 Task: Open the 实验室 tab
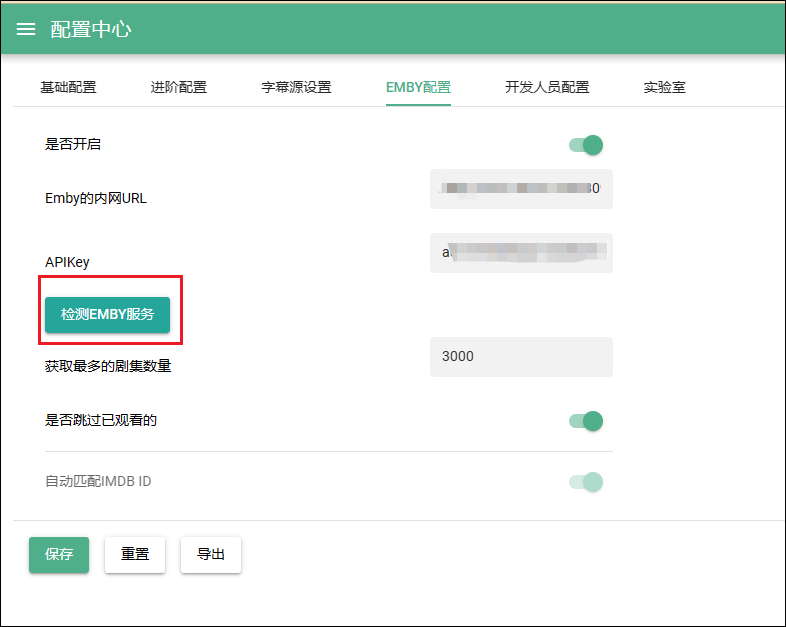[x=664, y=87]
